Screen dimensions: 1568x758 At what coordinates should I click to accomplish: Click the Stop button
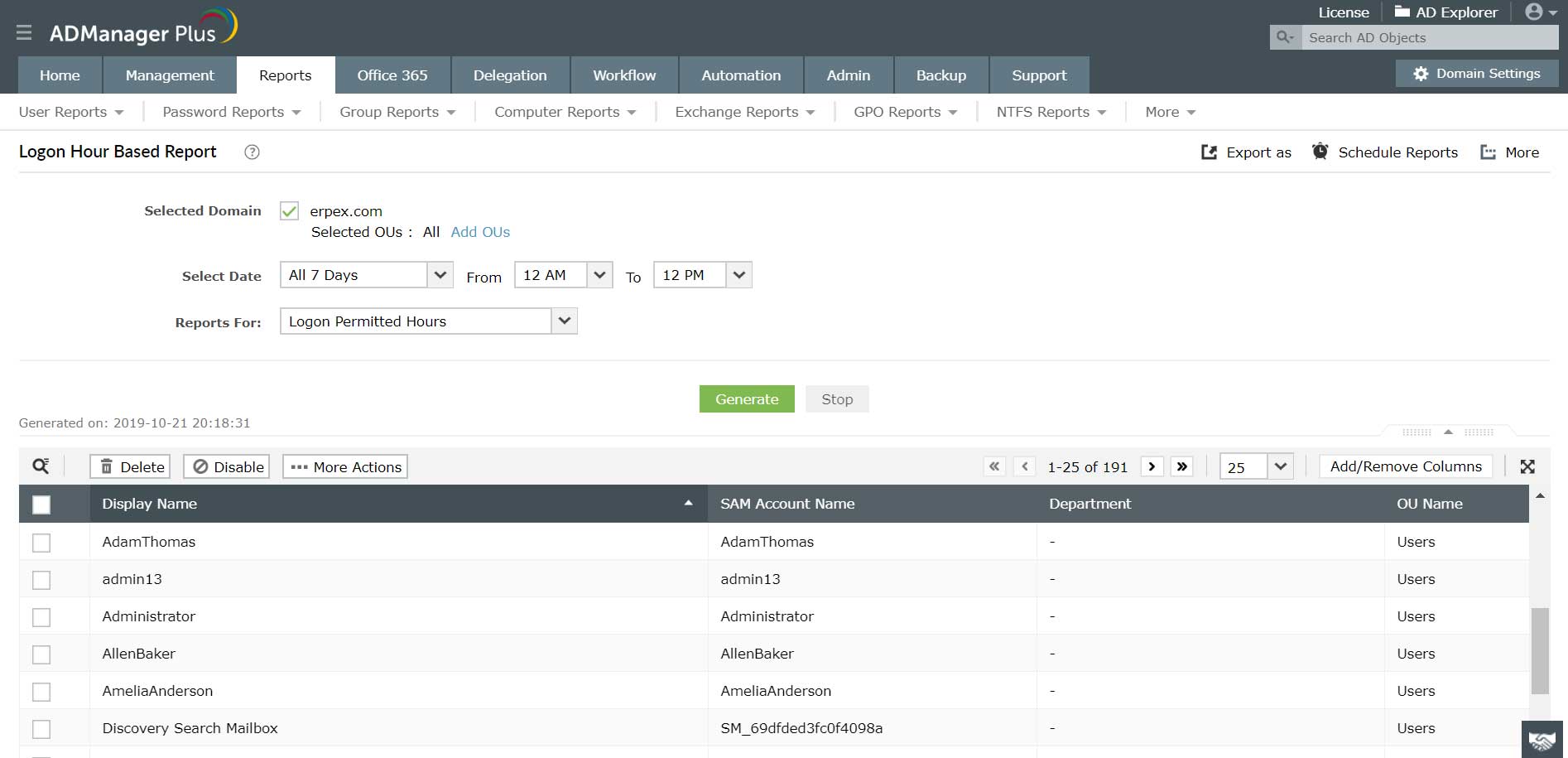tap(837, 399)
